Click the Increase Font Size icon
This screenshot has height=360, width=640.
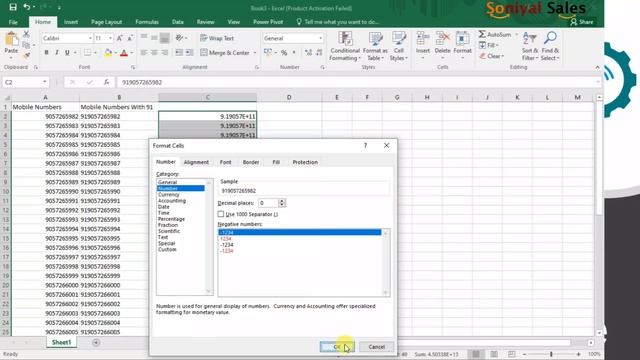120,38
